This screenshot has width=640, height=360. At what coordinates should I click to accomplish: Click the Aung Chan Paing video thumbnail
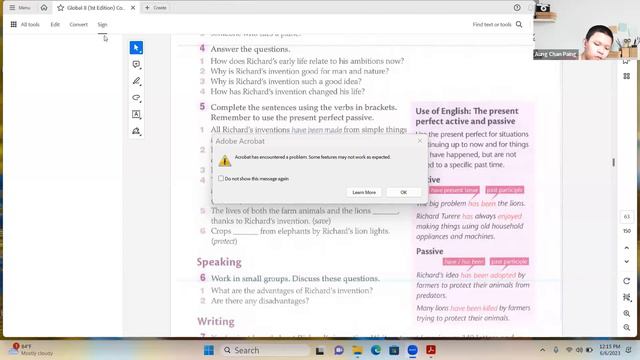click(587, 31)
